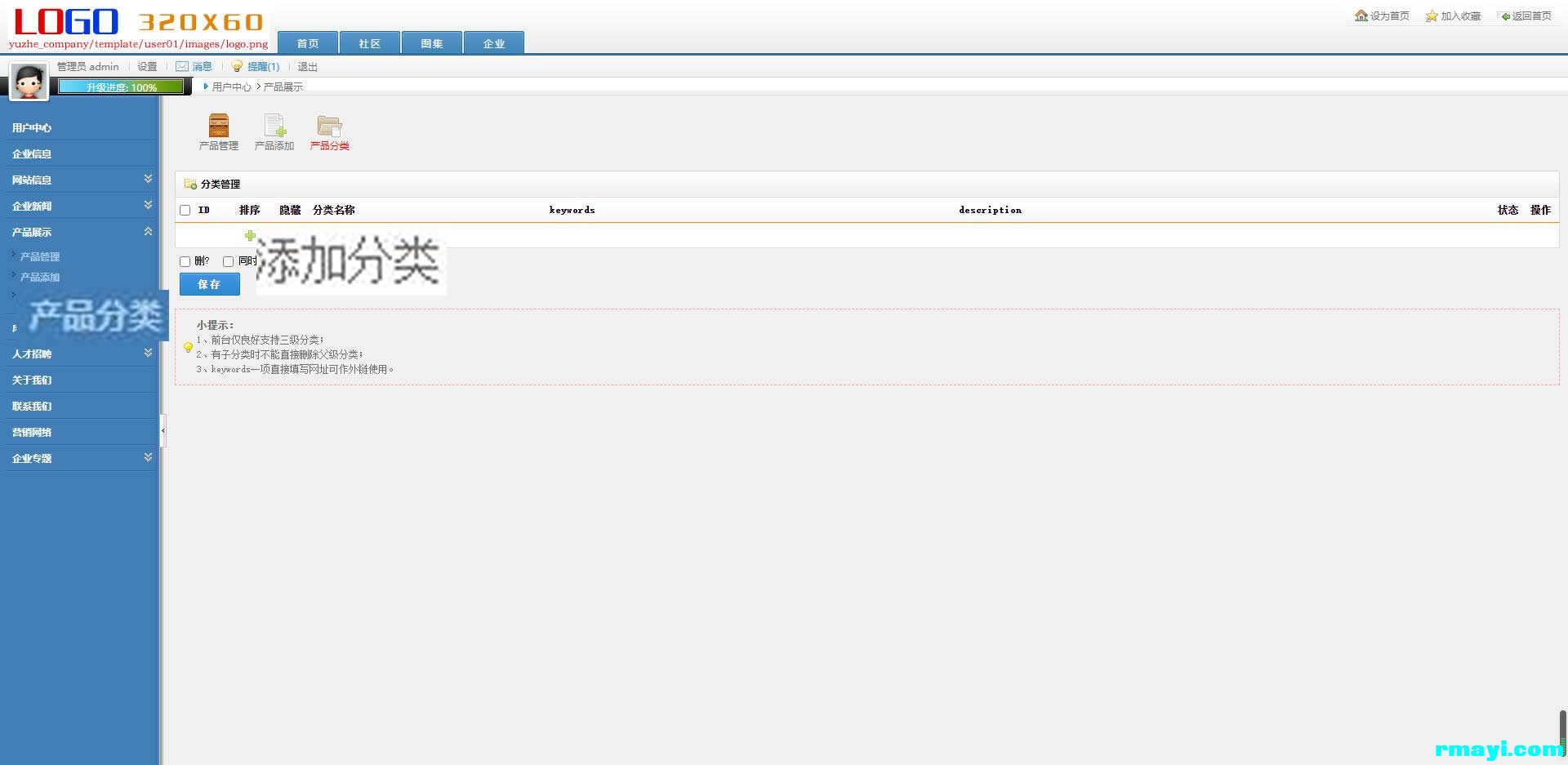1568x765 pixels.
Task: Toggle the 同时 checkbox
Action: [x=228, y=261]
